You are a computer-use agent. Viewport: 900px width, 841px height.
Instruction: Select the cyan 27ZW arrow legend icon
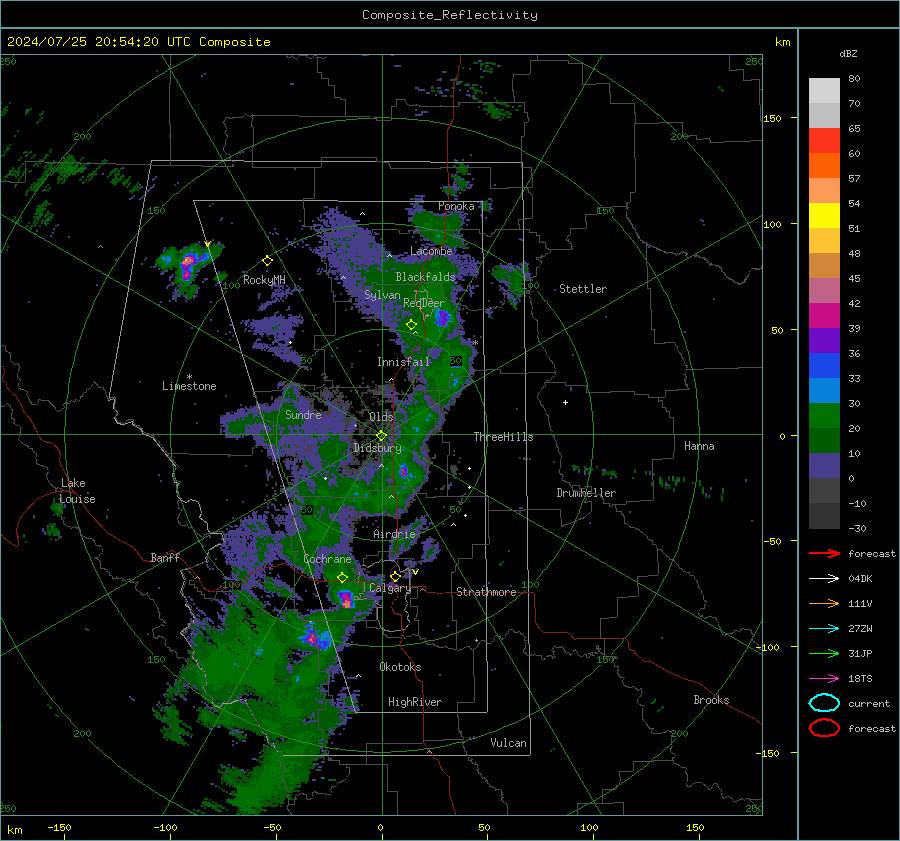point(824,629)
